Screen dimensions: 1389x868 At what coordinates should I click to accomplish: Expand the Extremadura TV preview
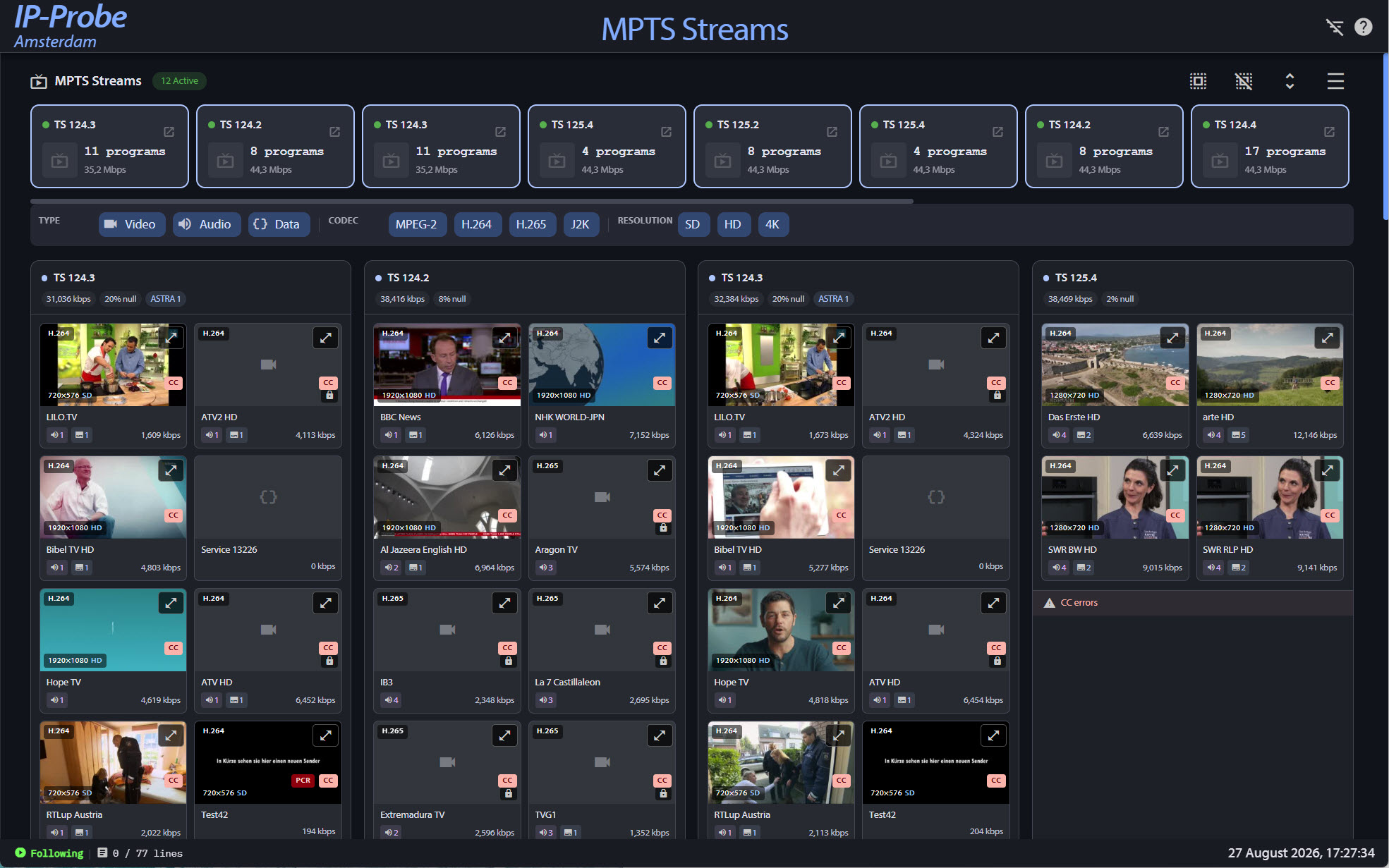pyautogui.click(x=505, y=735)
